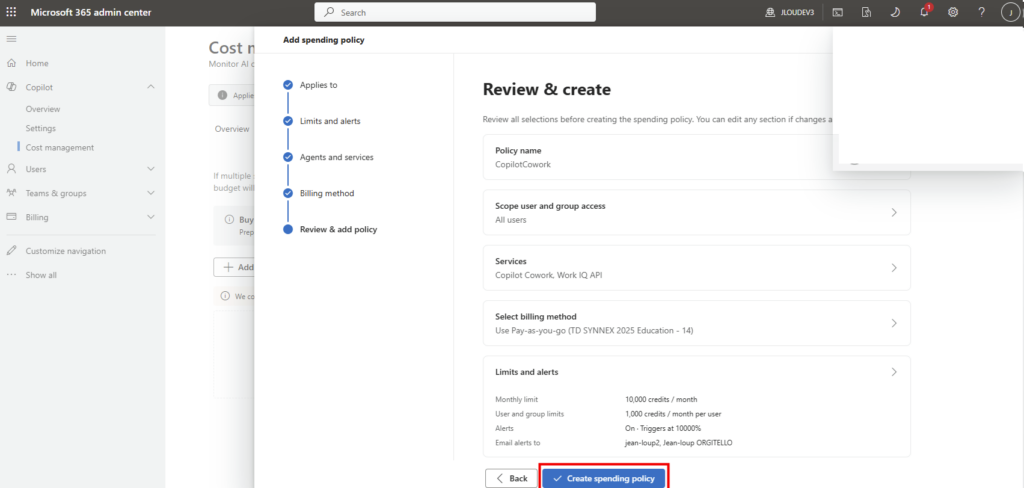
Task: Click the Review & create heading
Action: (x=547, y=89)
